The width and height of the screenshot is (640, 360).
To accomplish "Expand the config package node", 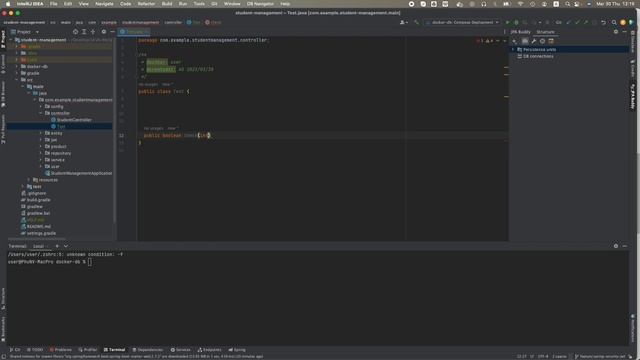I will (41, 107).
